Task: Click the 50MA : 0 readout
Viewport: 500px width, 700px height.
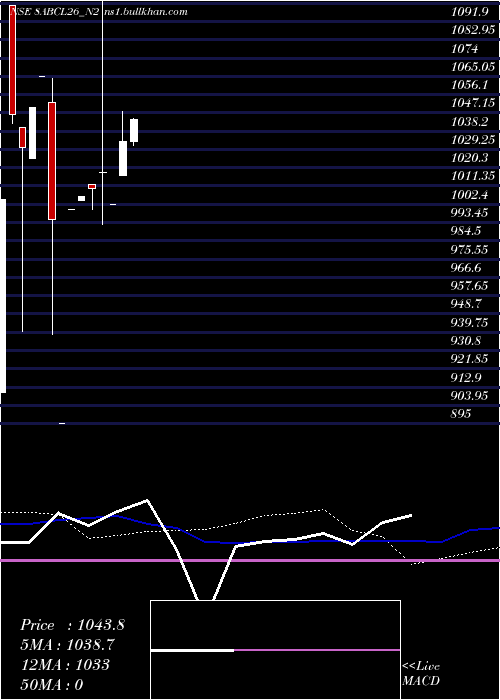Action: 52,685
